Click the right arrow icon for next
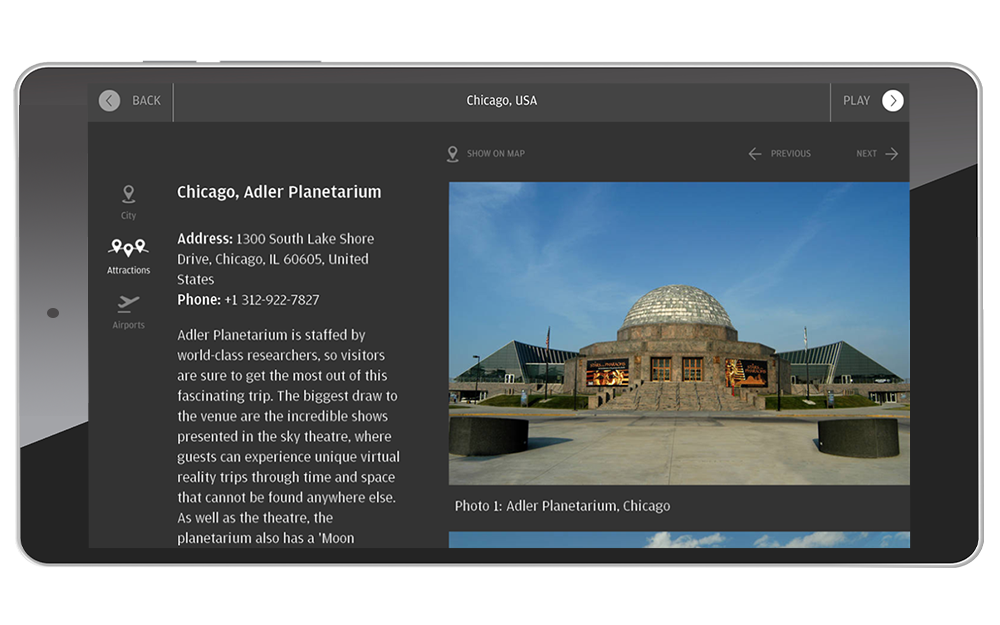1000x625 pixels. pyautogui.click(x=891, y=154)
